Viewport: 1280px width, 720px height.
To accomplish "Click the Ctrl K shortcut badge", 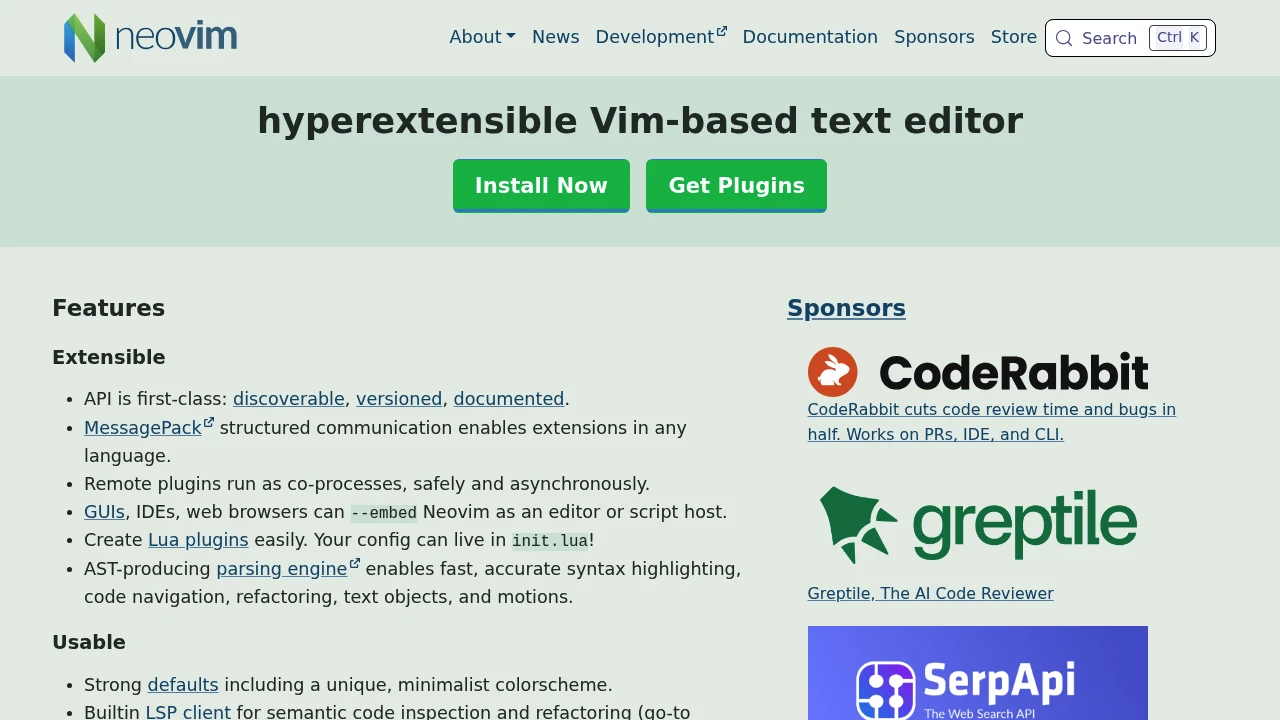I will pyautogui.click(x=1178, y=38).
